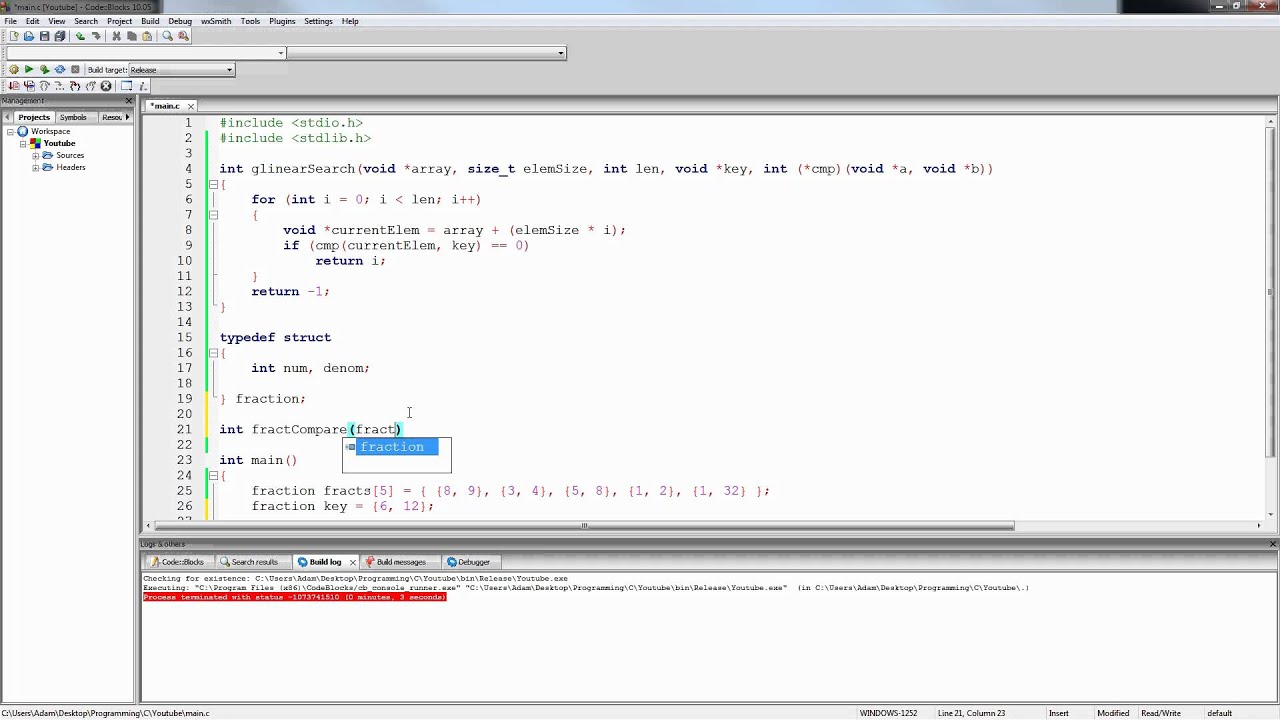
Task: Open the Build menu
Action: [x=150, y=21]
